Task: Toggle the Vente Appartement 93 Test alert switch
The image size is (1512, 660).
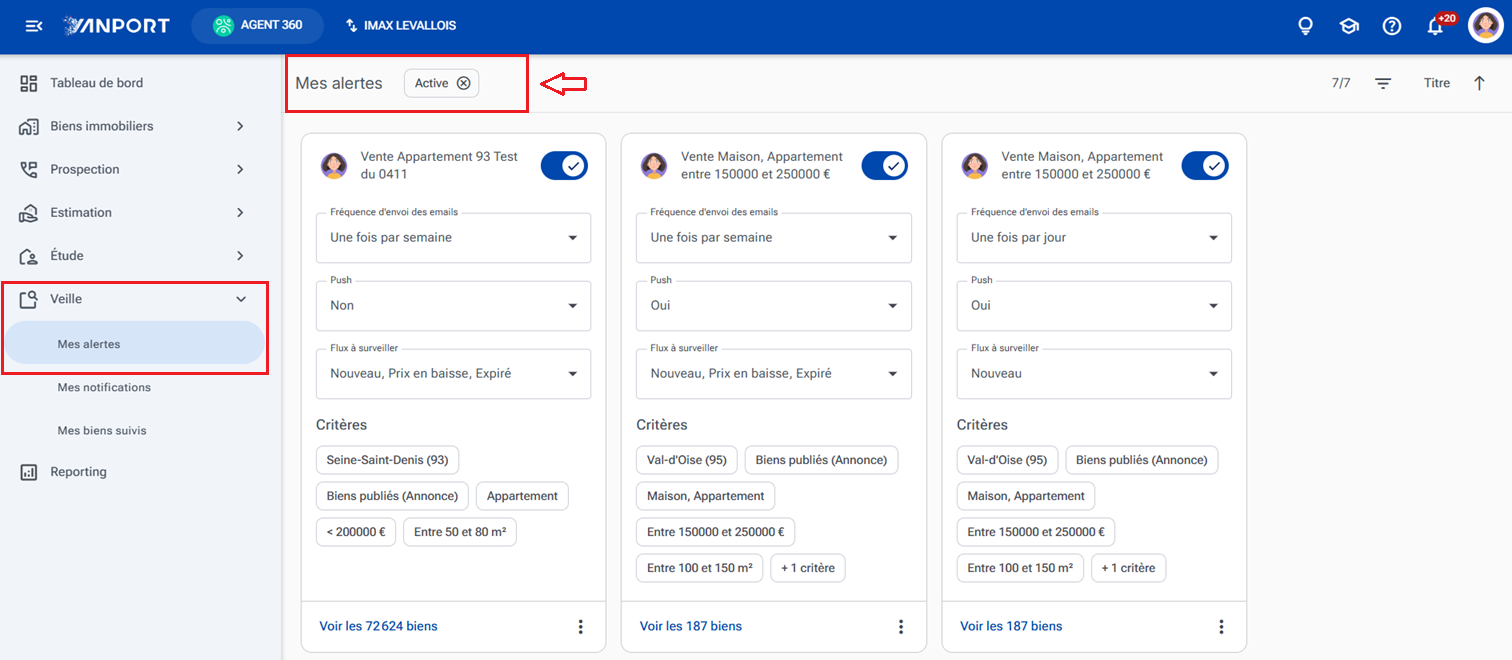Action: (x=565, y=166)
